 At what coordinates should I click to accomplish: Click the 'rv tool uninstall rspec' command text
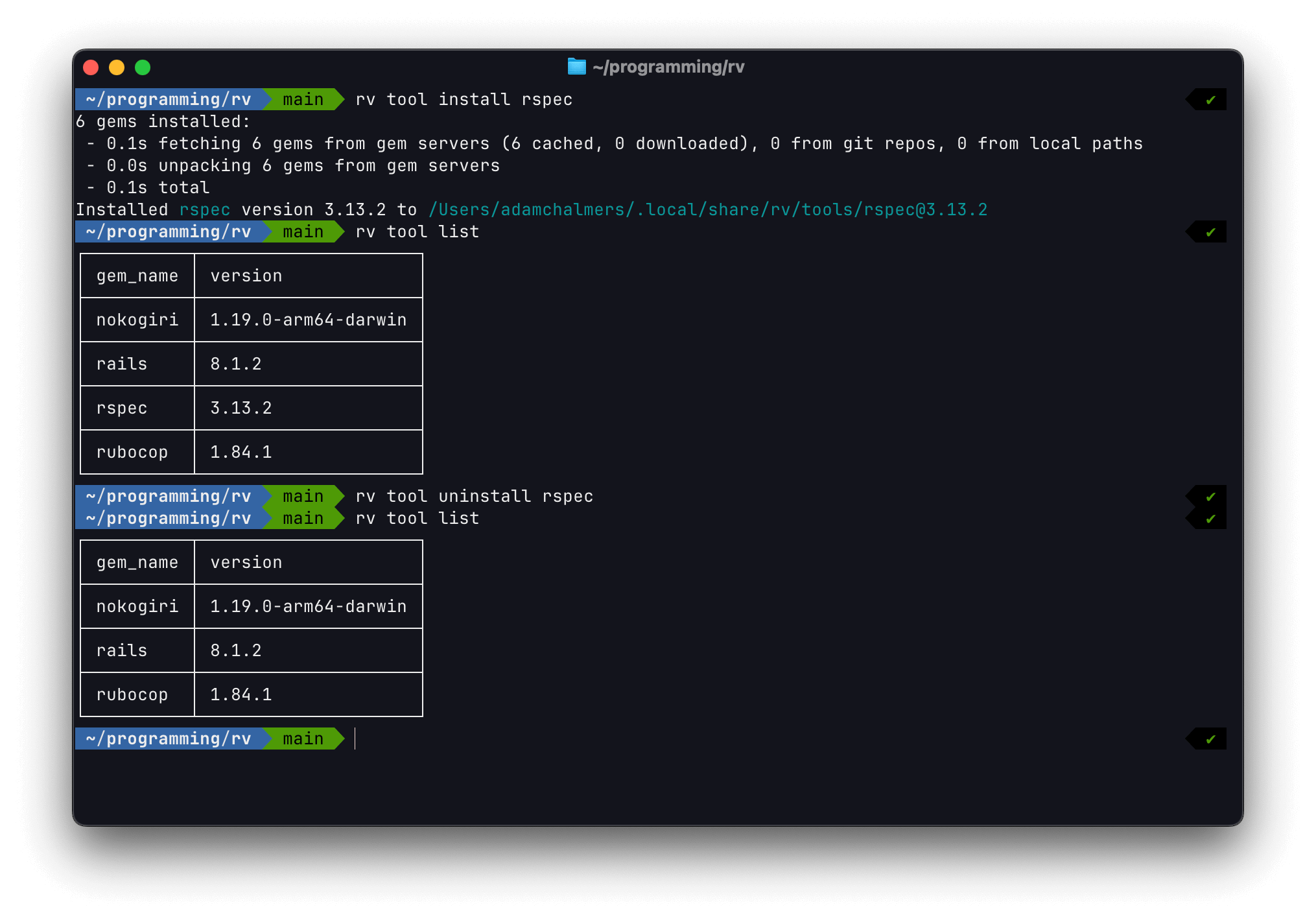pos(474,497)
